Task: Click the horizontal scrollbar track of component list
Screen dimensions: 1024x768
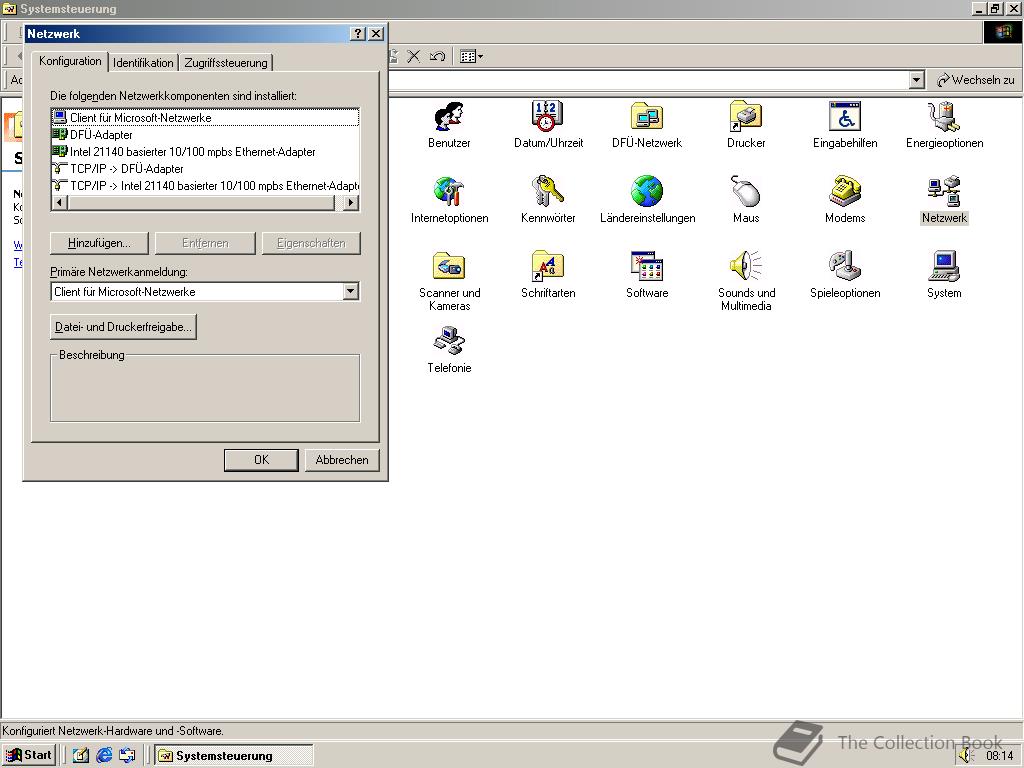Action: 205,202
